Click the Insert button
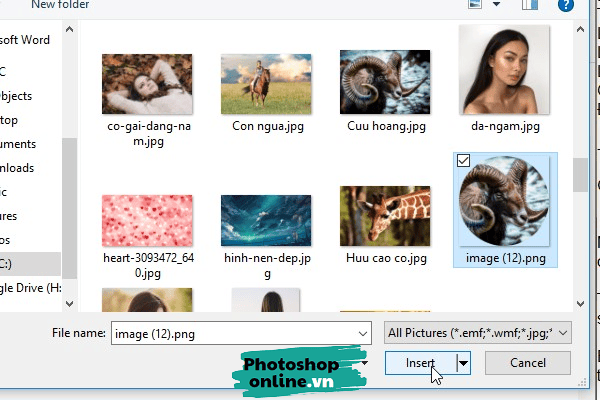The width and height of the screenshot is (600, 400). [x=420, y=363]
